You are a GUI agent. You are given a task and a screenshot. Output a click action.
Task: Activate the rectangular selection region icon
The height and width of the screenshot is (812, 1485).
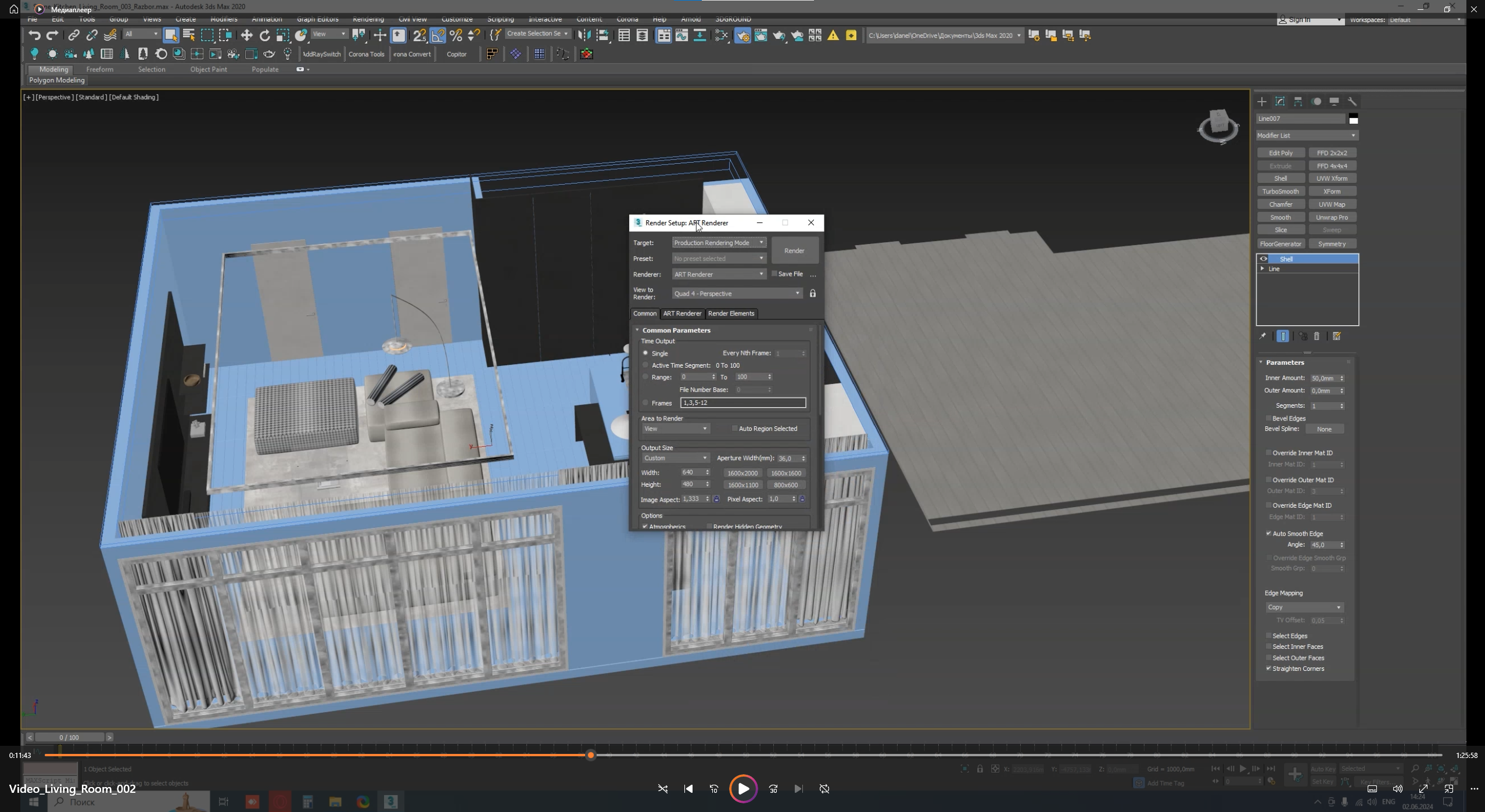point(207,35)
